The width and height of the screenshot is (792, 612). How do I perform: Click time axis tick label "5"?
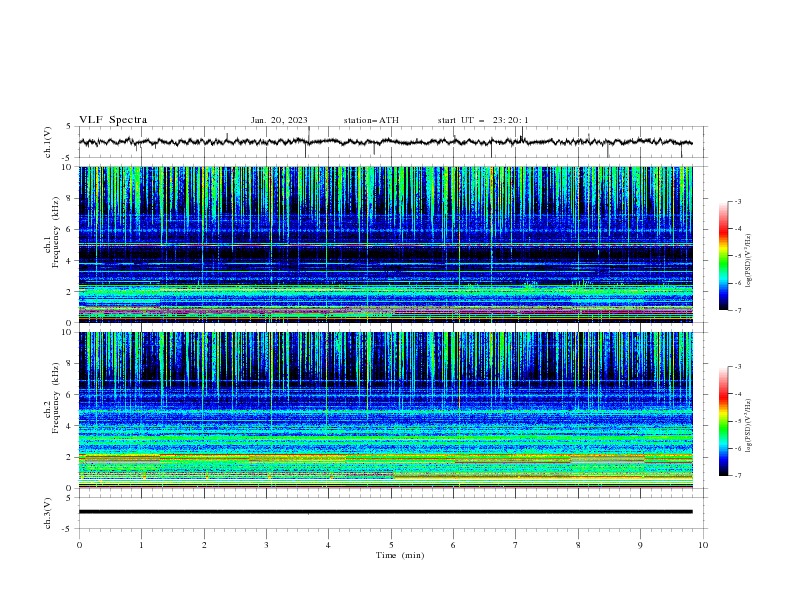click(x=391, y=545)
